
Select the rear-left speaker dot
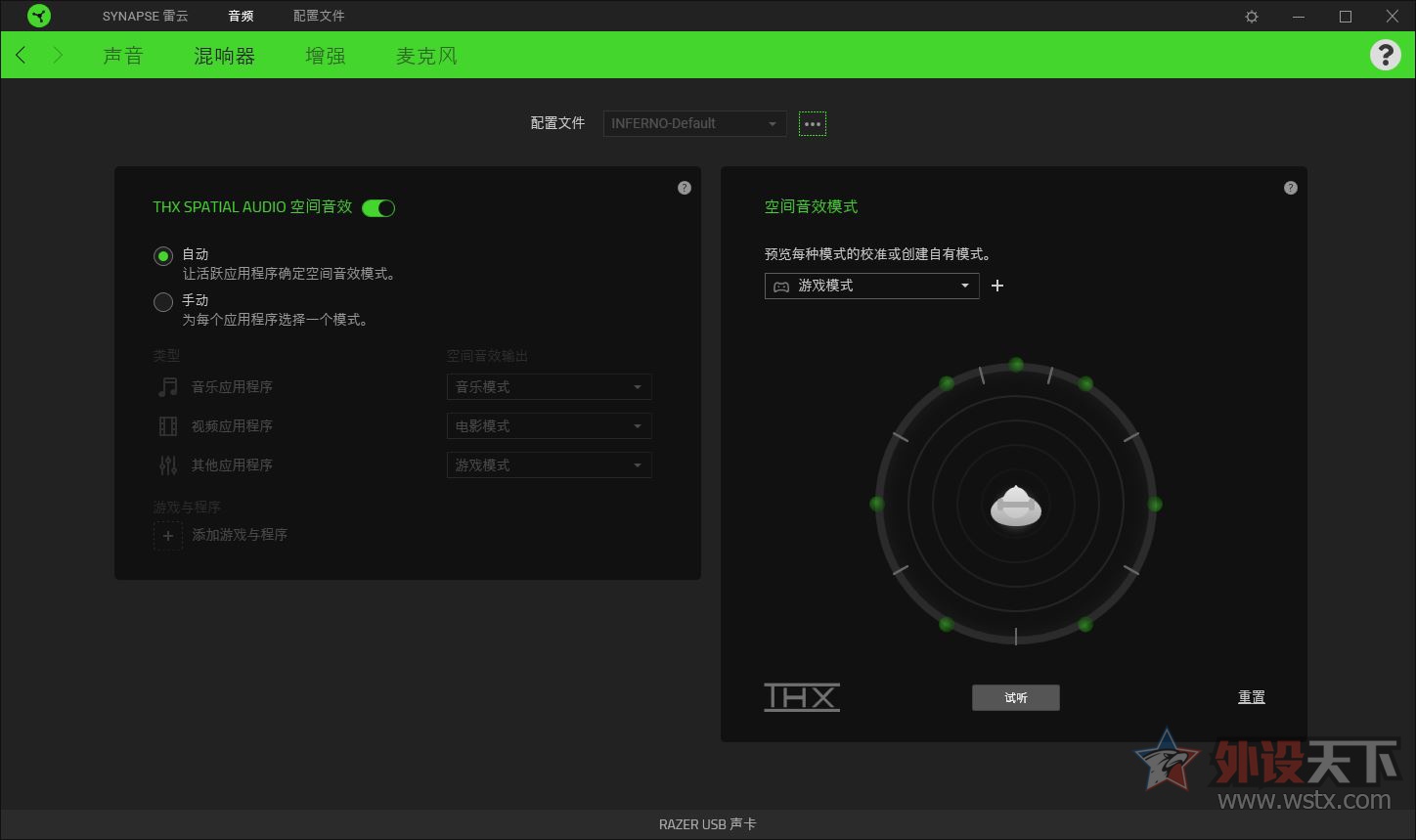(x=947, y=624)
